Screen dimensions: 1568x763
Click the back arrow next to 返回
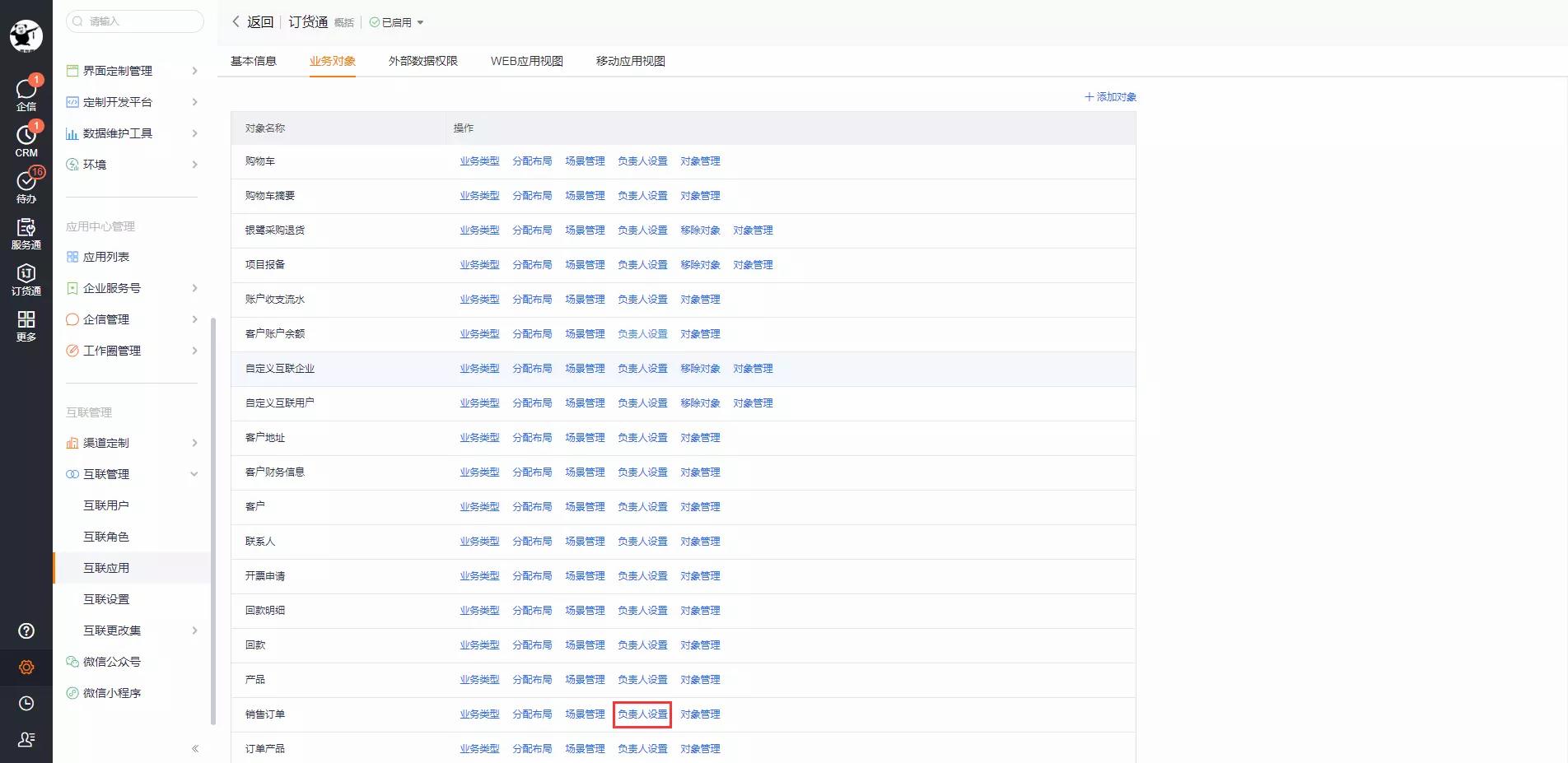tap(236, 22)
